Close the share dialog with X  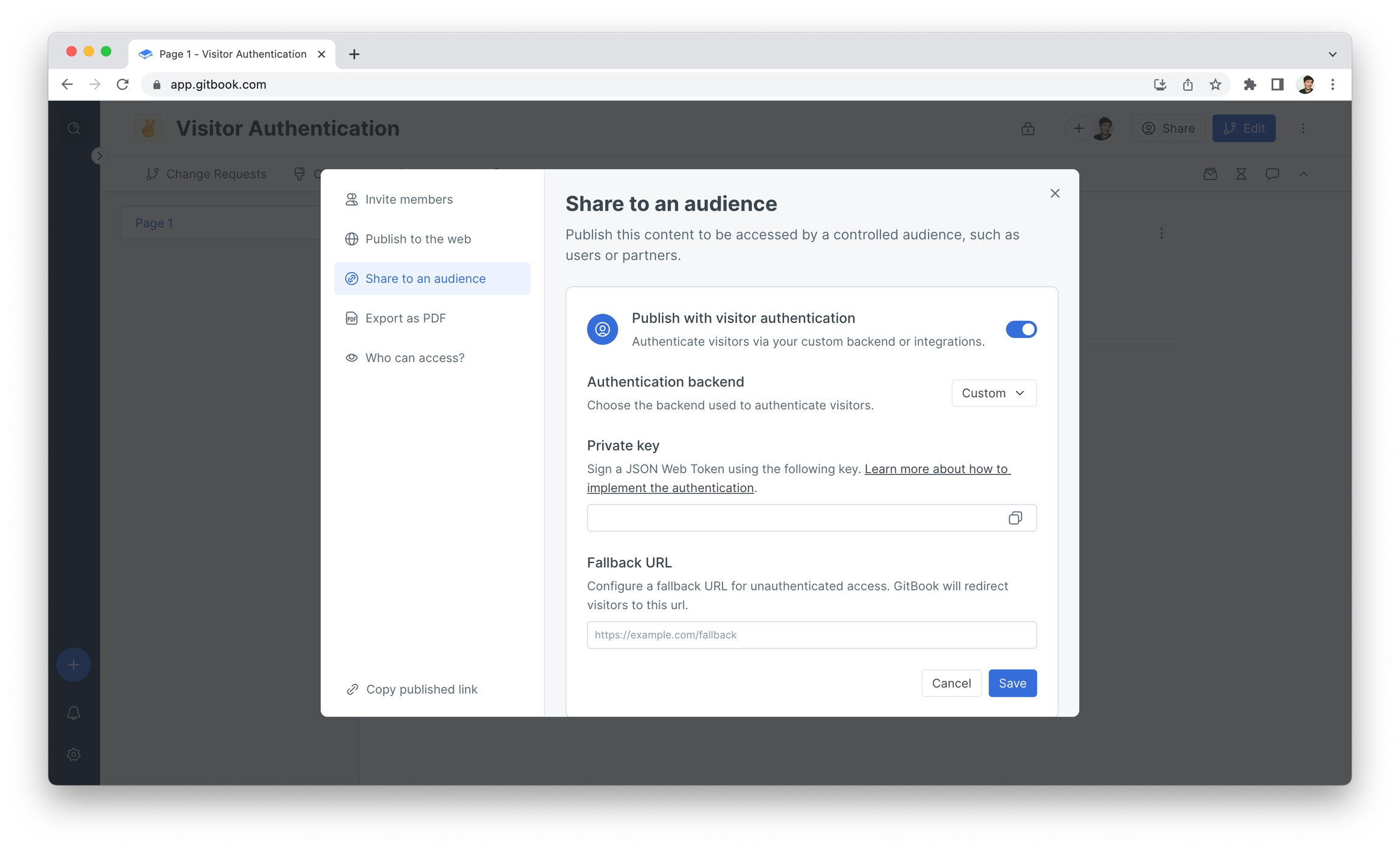(1055, 193)
